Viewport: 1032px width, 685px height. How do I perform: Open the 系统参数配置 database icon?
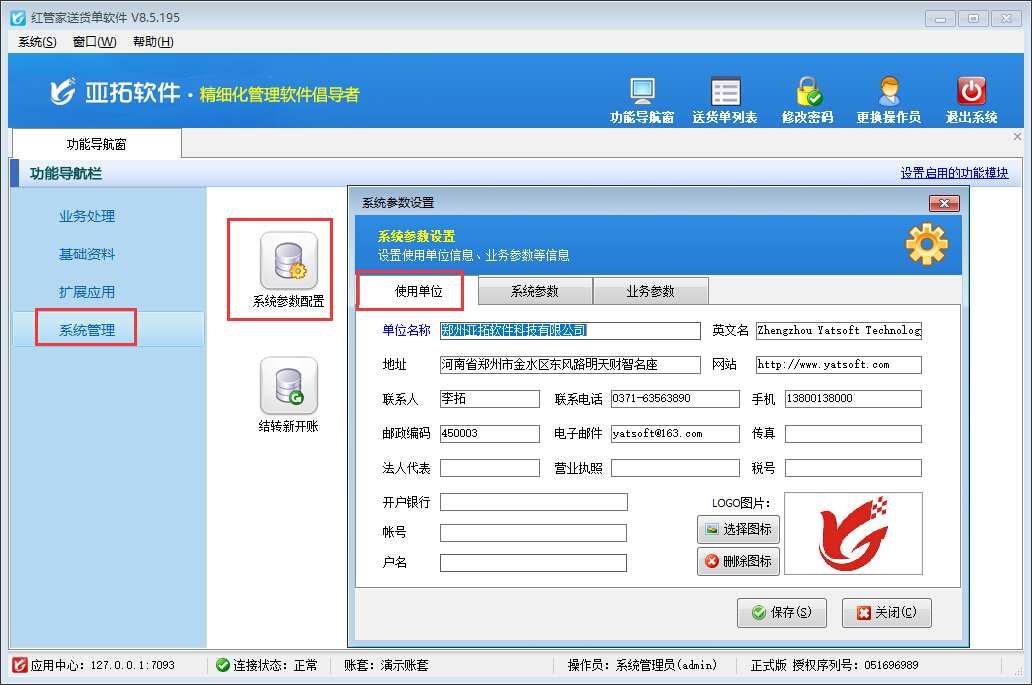tap(288, 261)
